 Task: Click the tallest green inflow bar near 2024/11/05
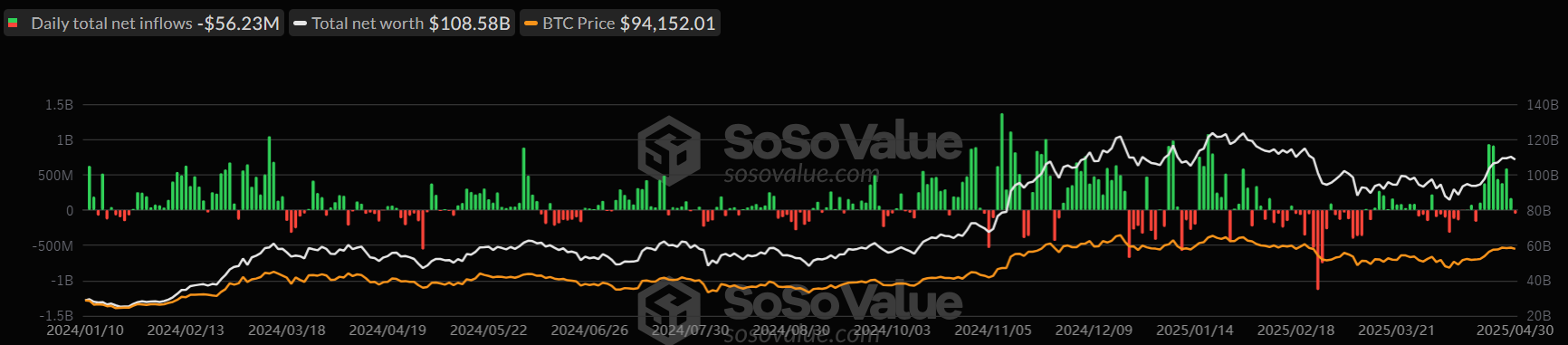[x=1001, y=162]
